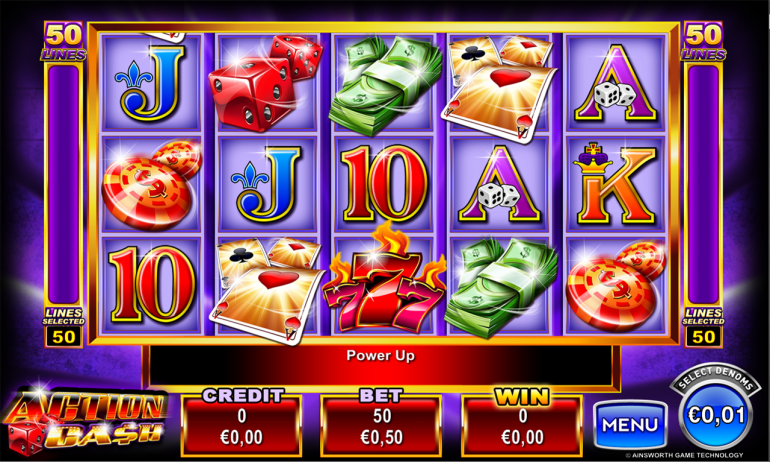Image resolution: width=770 pixels, height=462 pixels.
Task: Select the poker chips on the left reel
Action: (151, 184)
